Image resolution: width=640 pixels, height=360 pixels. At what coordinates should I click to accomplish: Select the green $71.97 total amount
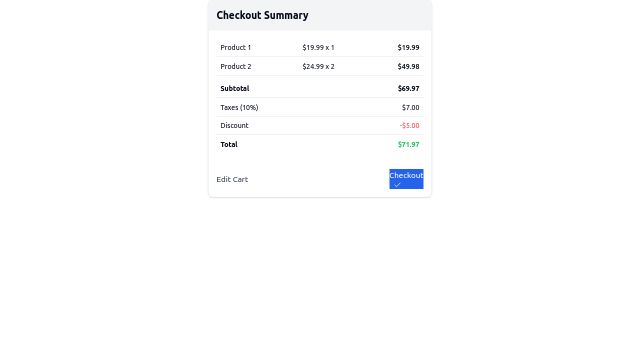(408, 144)
